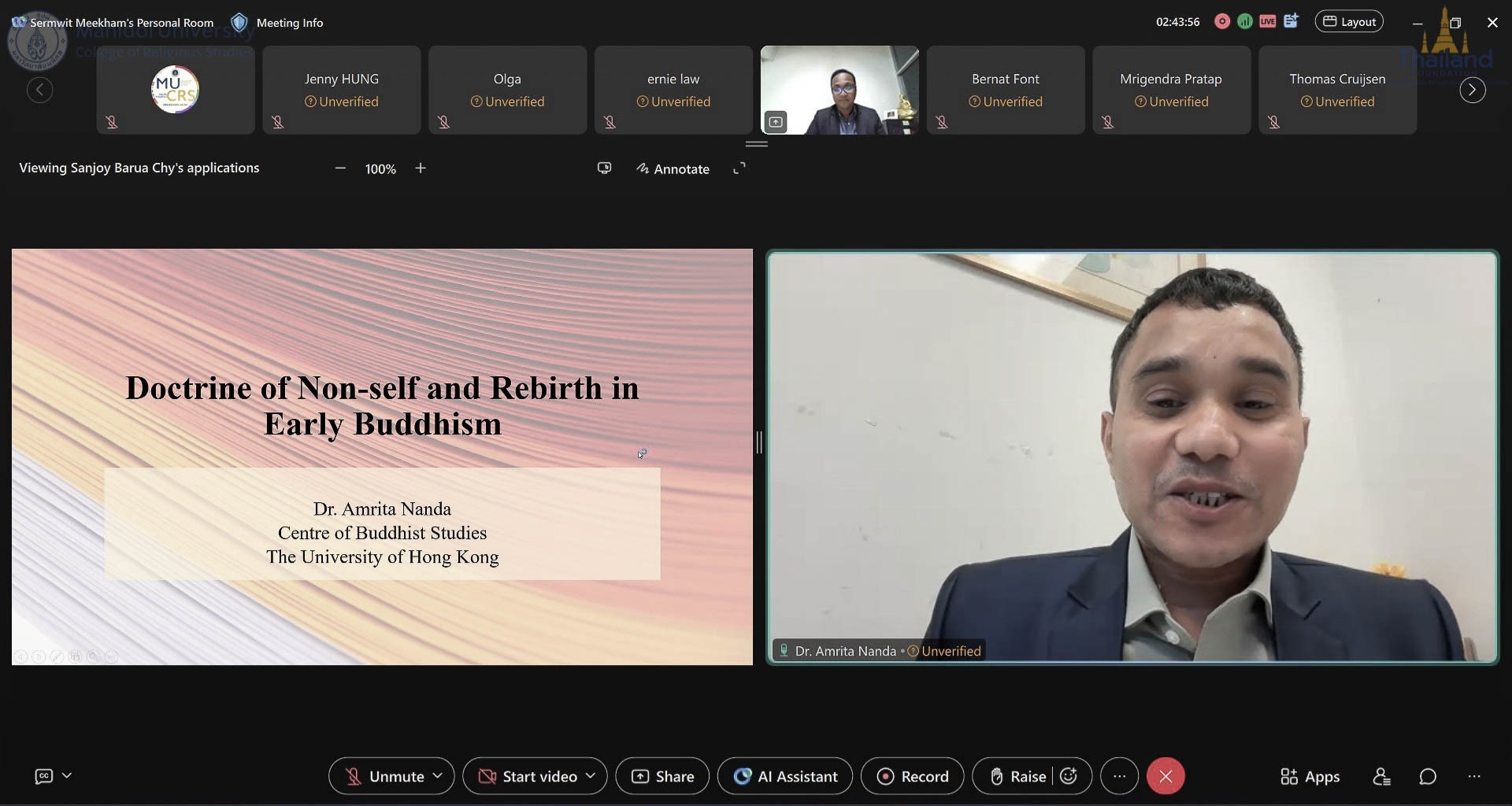
Task: Unmute the microphone
Action: pyautogui.click(x=384, y=777)
